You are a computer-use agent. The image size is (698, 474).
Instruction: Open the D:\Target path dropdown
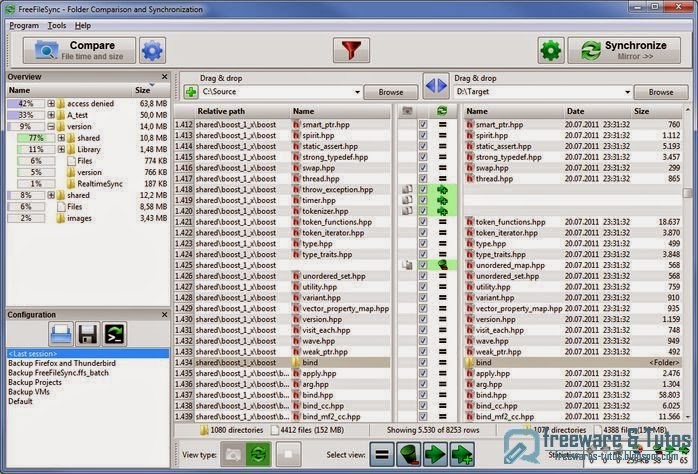point(627,92)
